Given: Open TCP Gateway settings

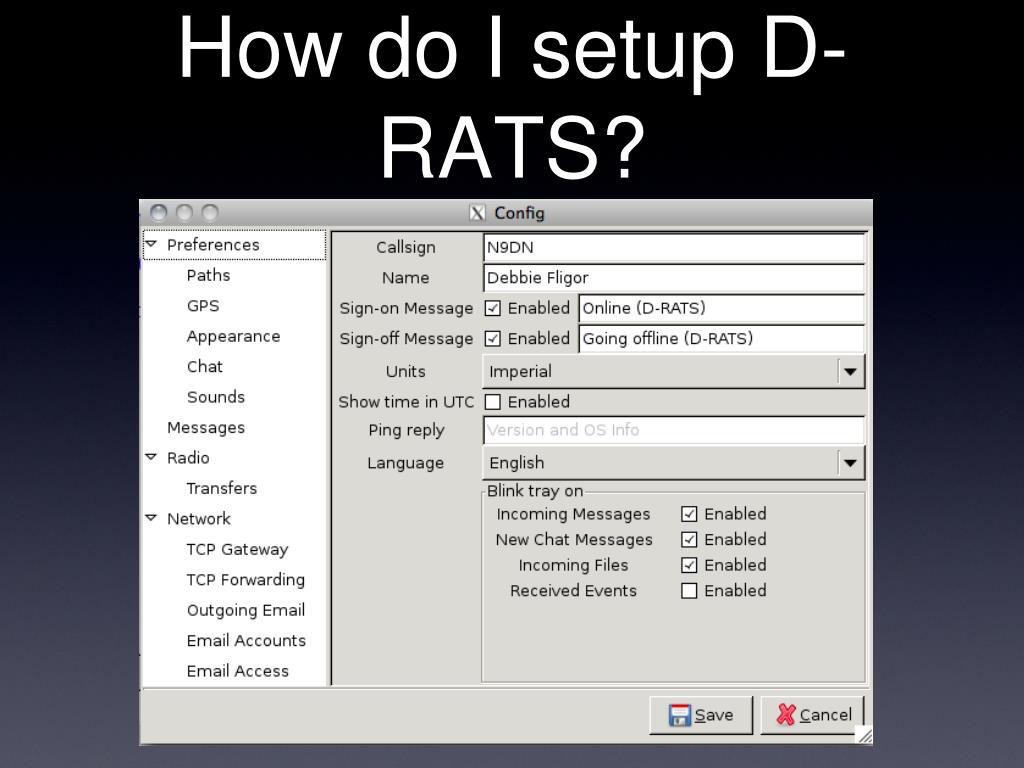Looking at the screenshot, I should [x=237, y=550].
